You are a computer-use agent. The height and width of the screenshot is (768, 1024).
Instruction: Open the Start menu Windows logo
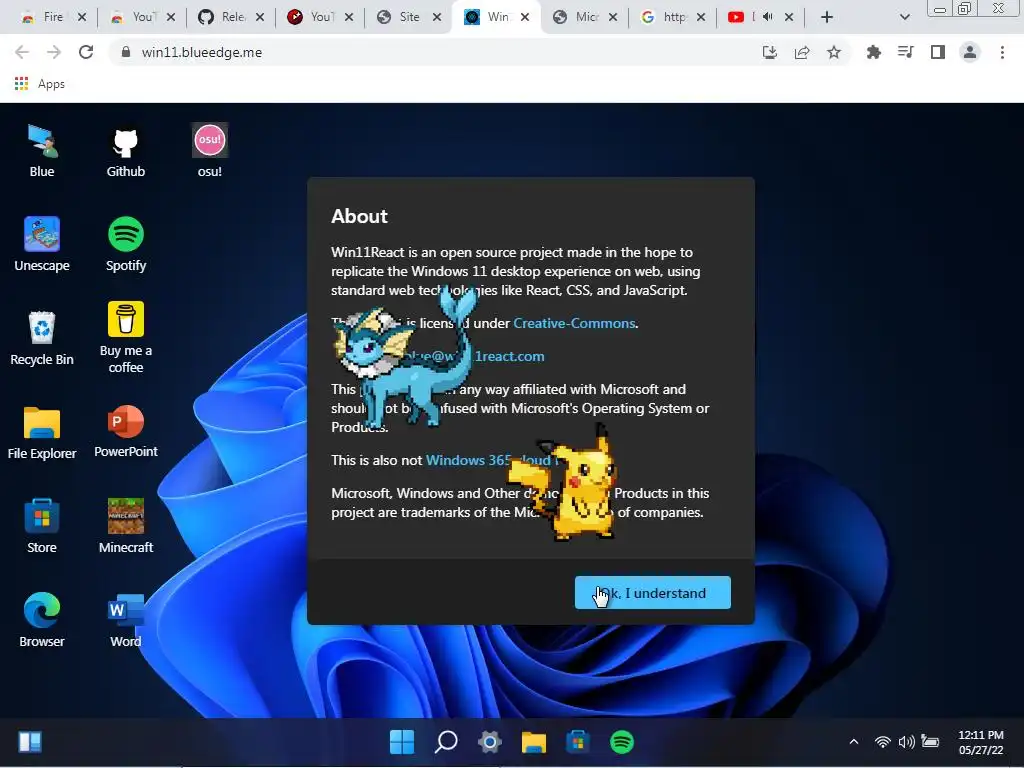point(402,742)
